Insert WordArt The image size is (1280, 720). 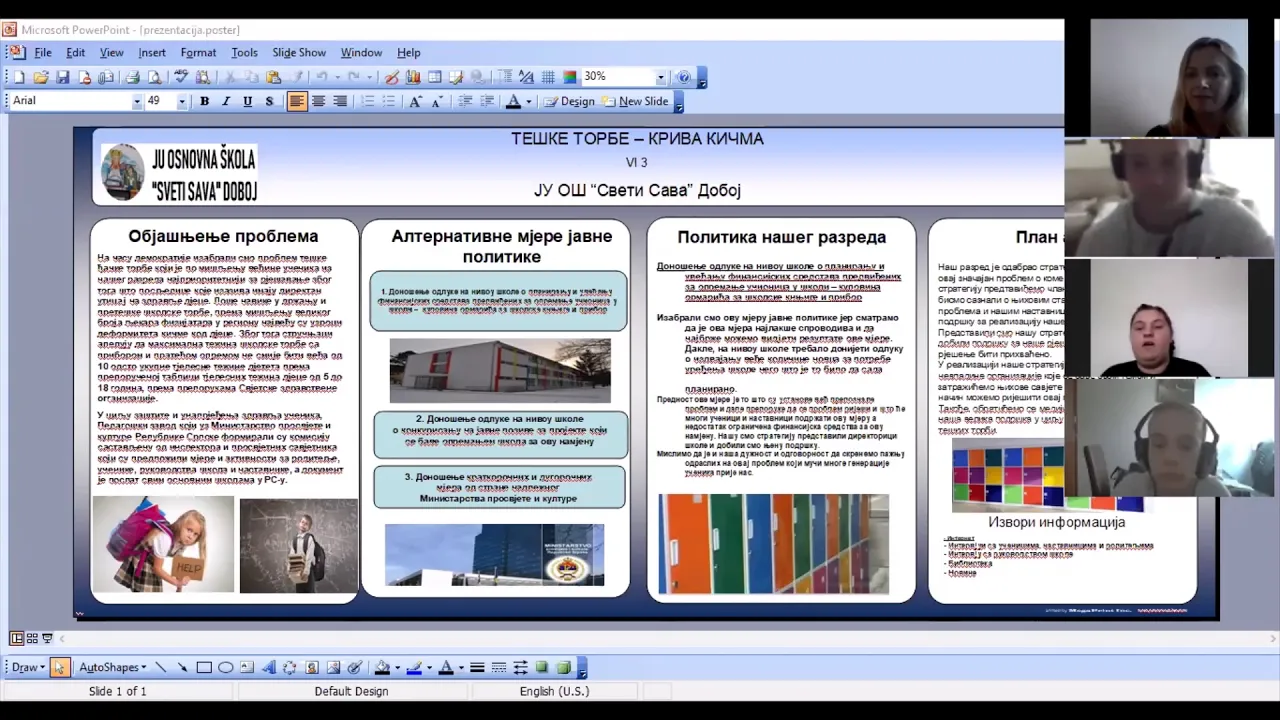(268, 667)
